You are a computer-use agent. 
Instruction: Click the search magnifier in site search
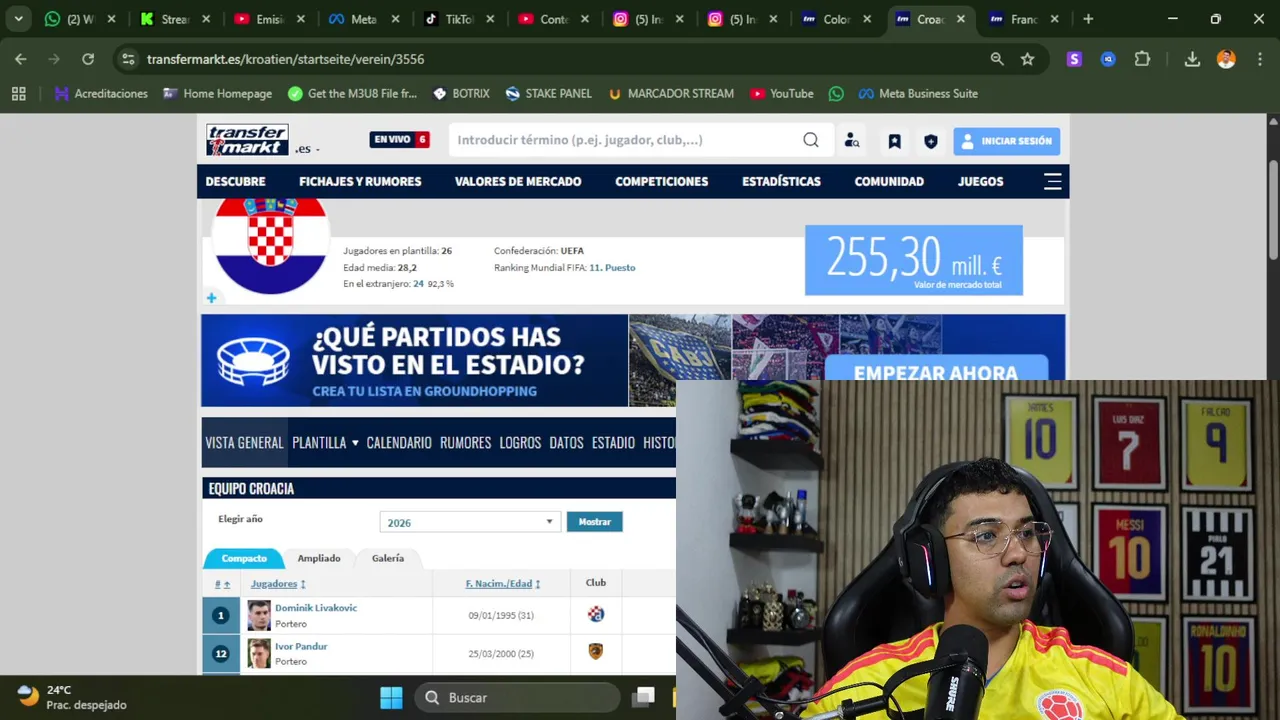tap(811, 140)
